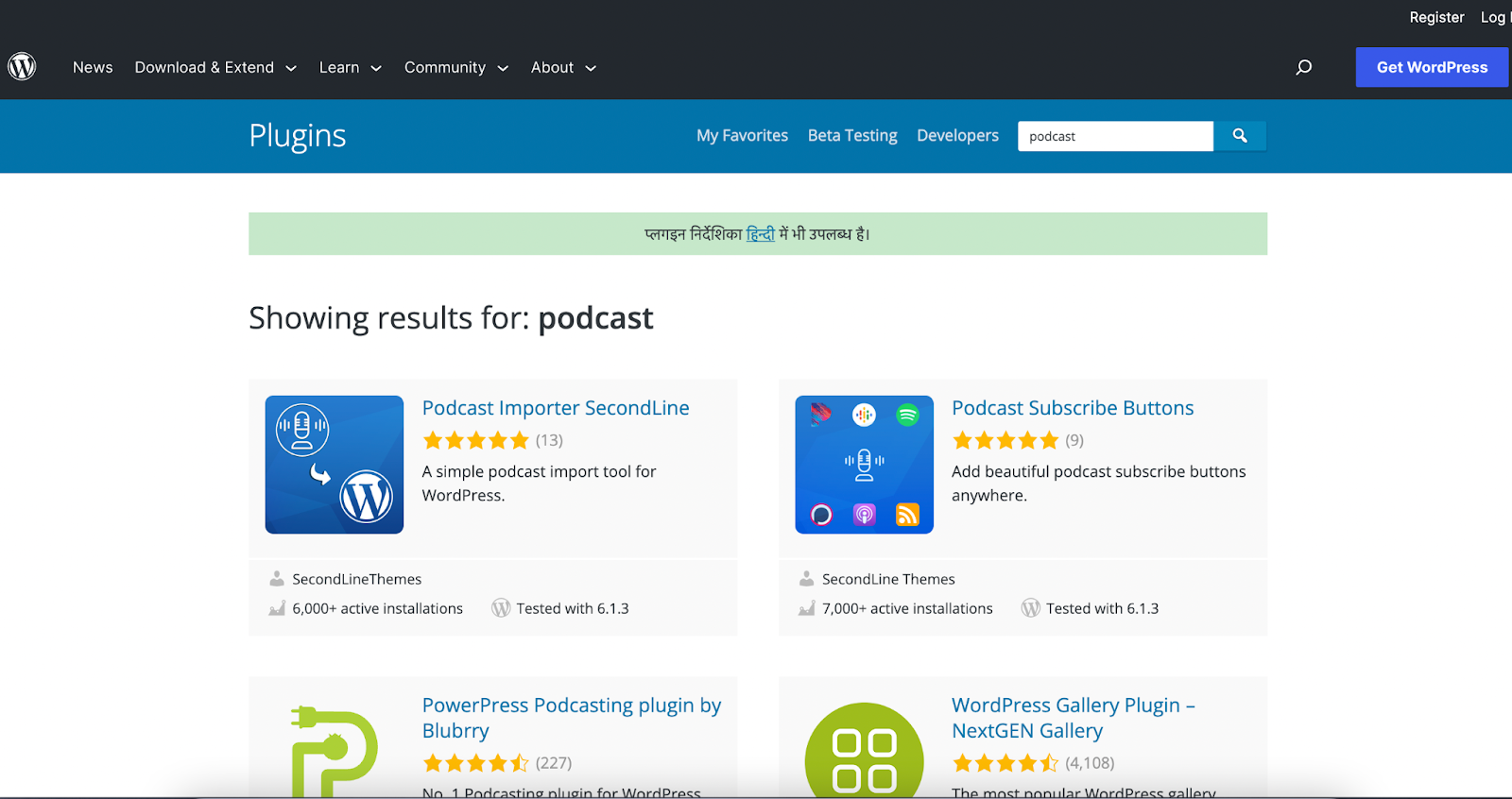Click installations chart icon beside 7,000+
The width and height of the screenshot is (1512, 799).
[x=806, y=608]
